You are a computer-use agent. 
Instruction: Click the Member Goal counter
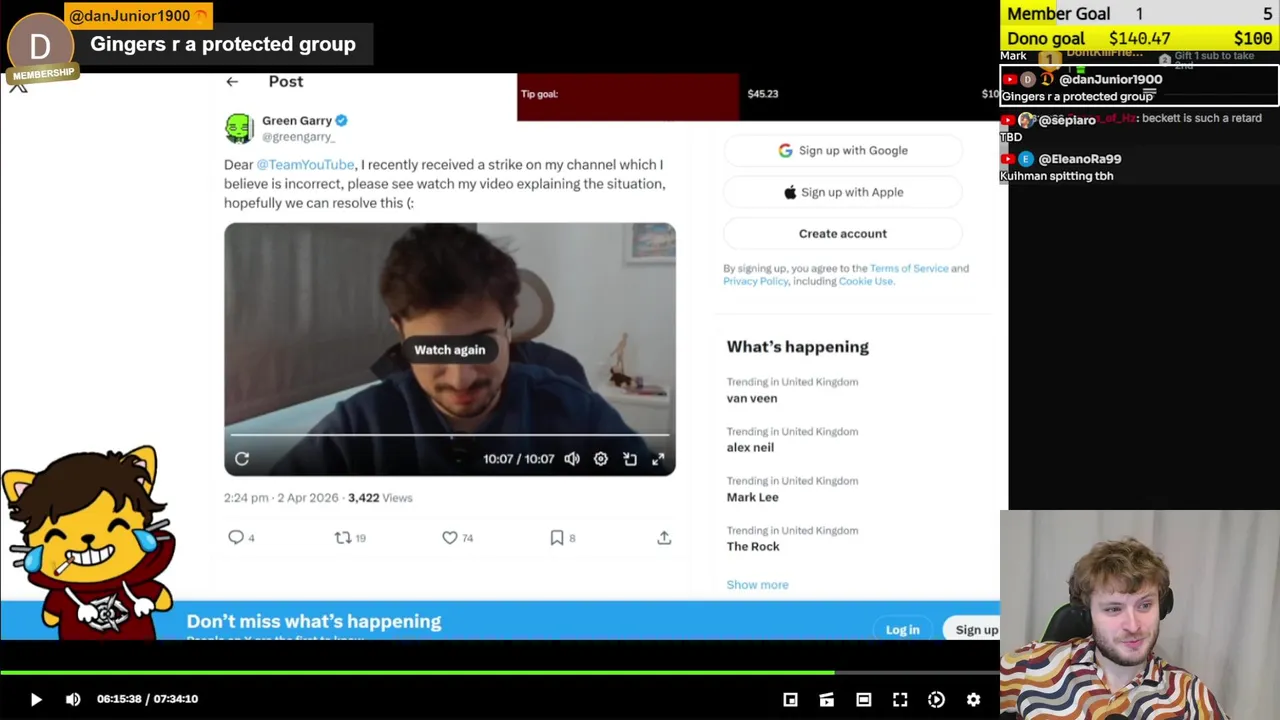1139,13
